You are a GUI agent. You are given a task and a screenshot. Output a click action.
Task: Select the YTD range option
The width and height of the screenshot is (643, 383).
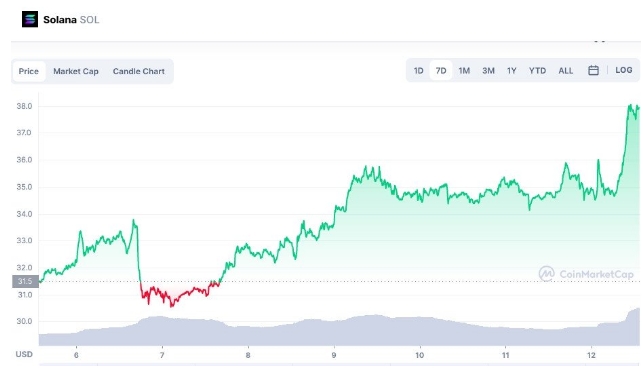[537, 71]
